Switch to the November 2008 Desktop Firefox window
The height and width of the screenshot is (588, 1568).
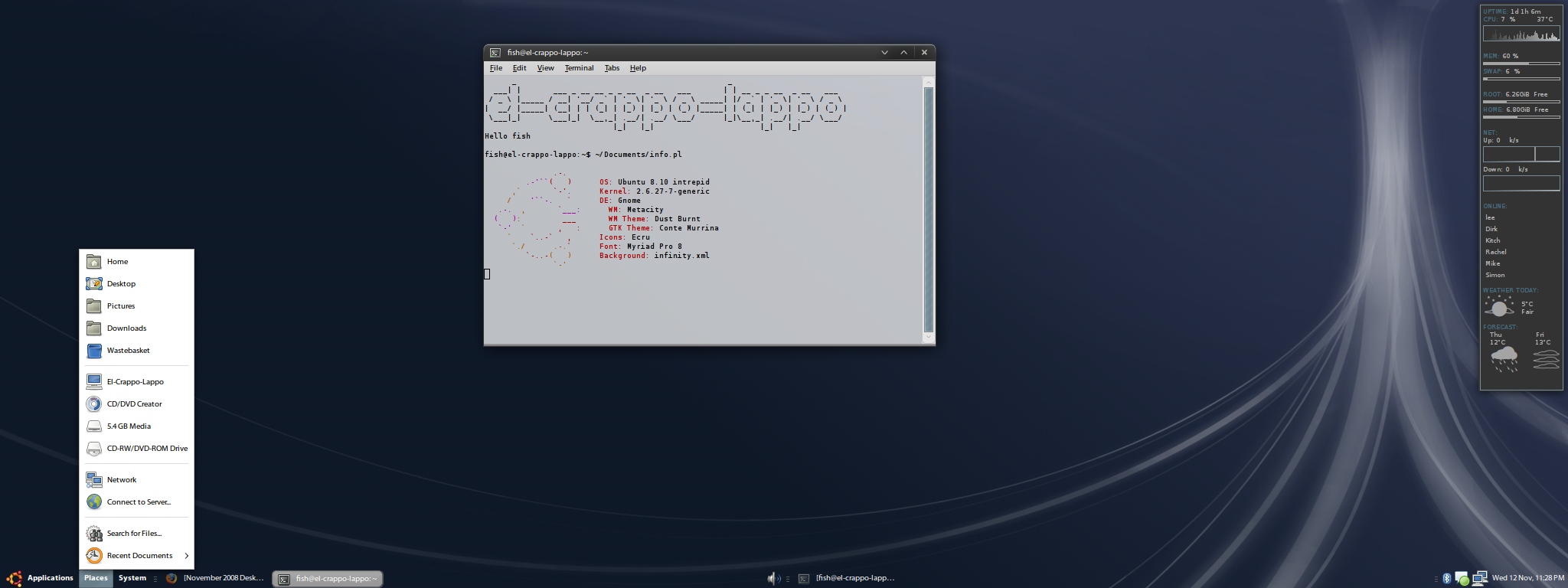[x=216, y=578]
